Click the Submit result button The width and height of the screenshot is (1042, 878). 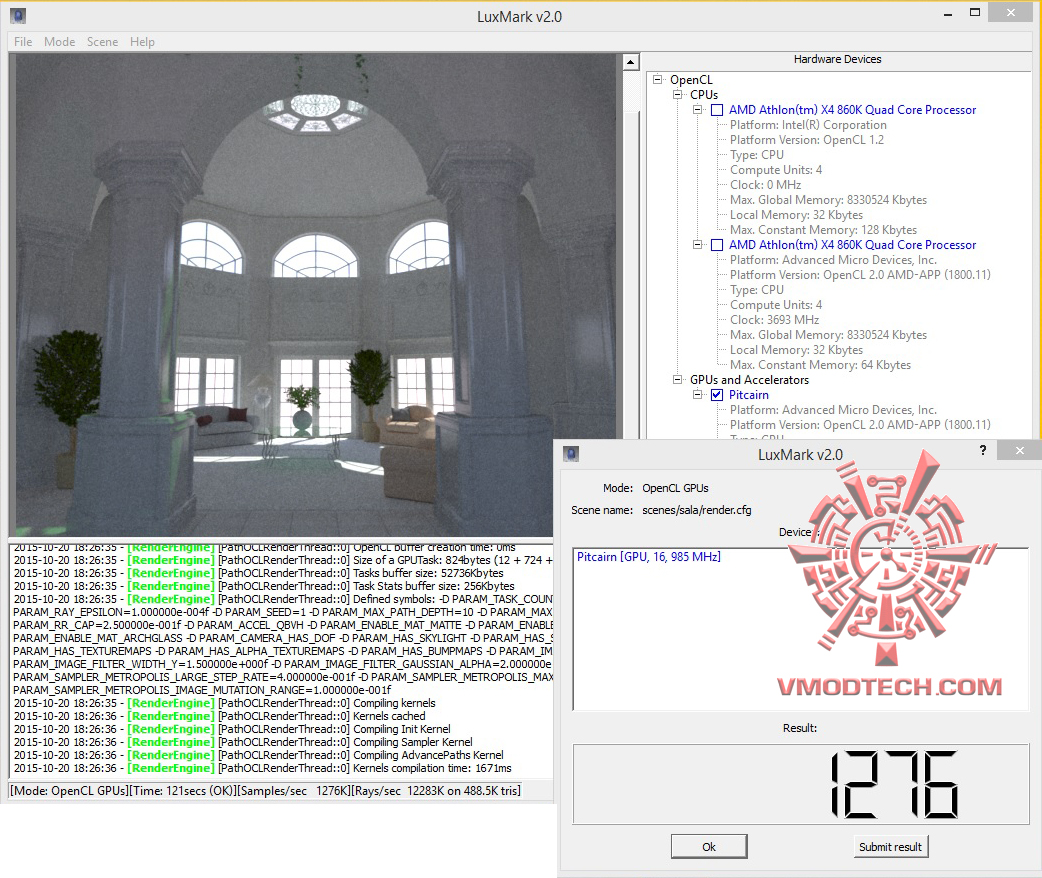tap(890, 847)
